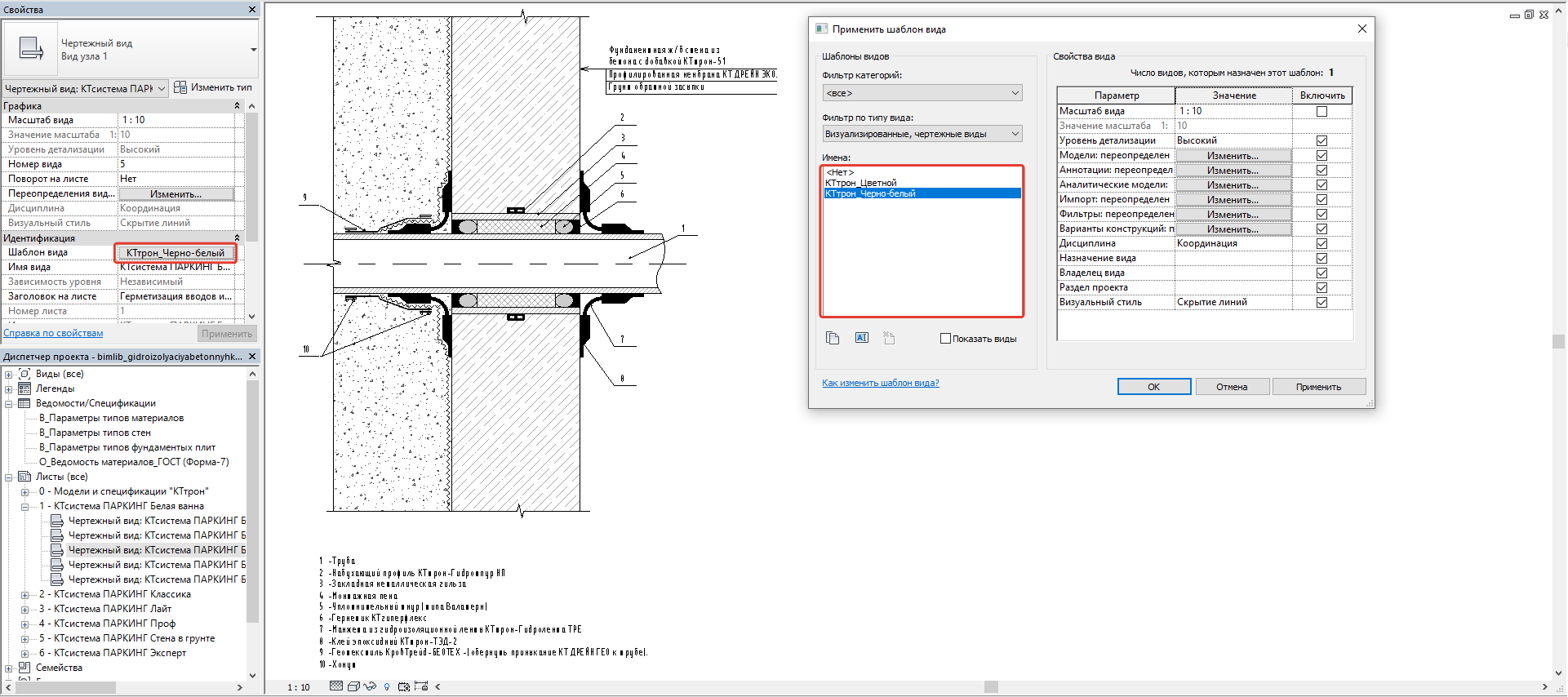Toggle the Фильтры: переопределен include checkbox

[x=1321, y=214]
